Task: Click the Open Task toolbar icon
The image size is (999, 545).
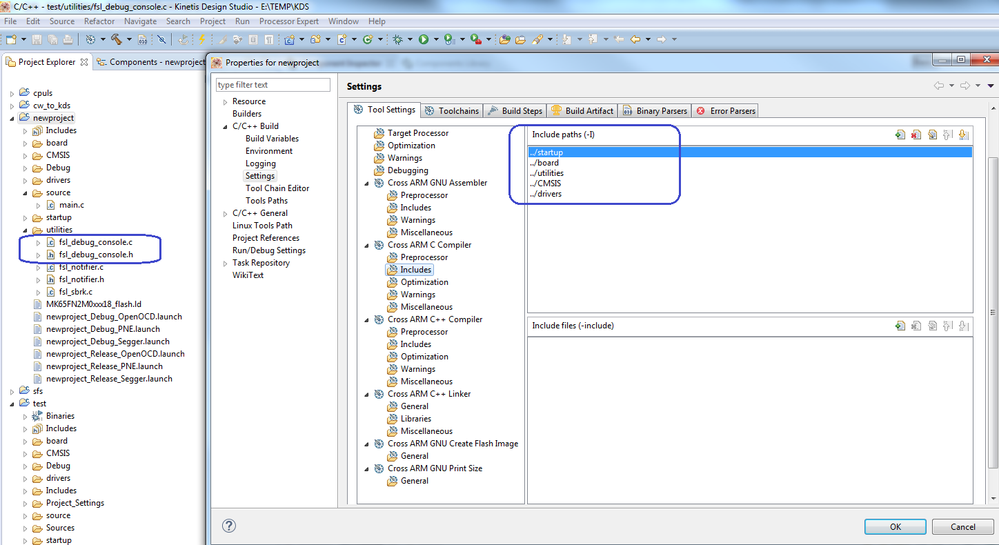Action: coord(520,40)
